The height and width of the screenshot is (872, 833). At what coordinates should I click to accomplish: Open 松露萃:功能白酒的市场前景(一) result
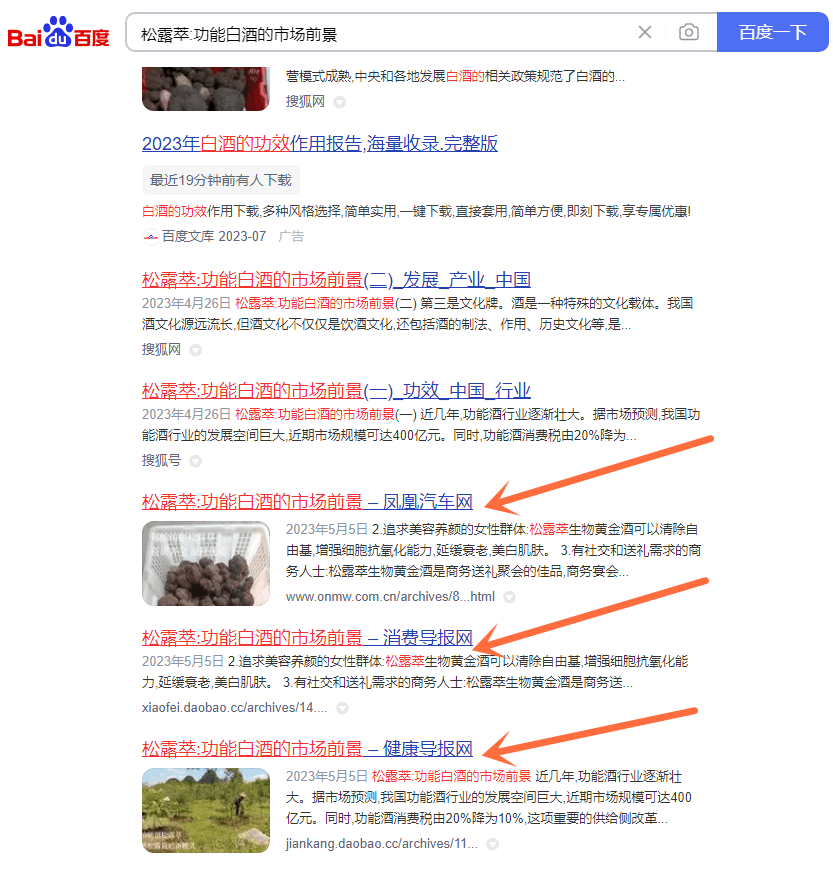point(336,391)
